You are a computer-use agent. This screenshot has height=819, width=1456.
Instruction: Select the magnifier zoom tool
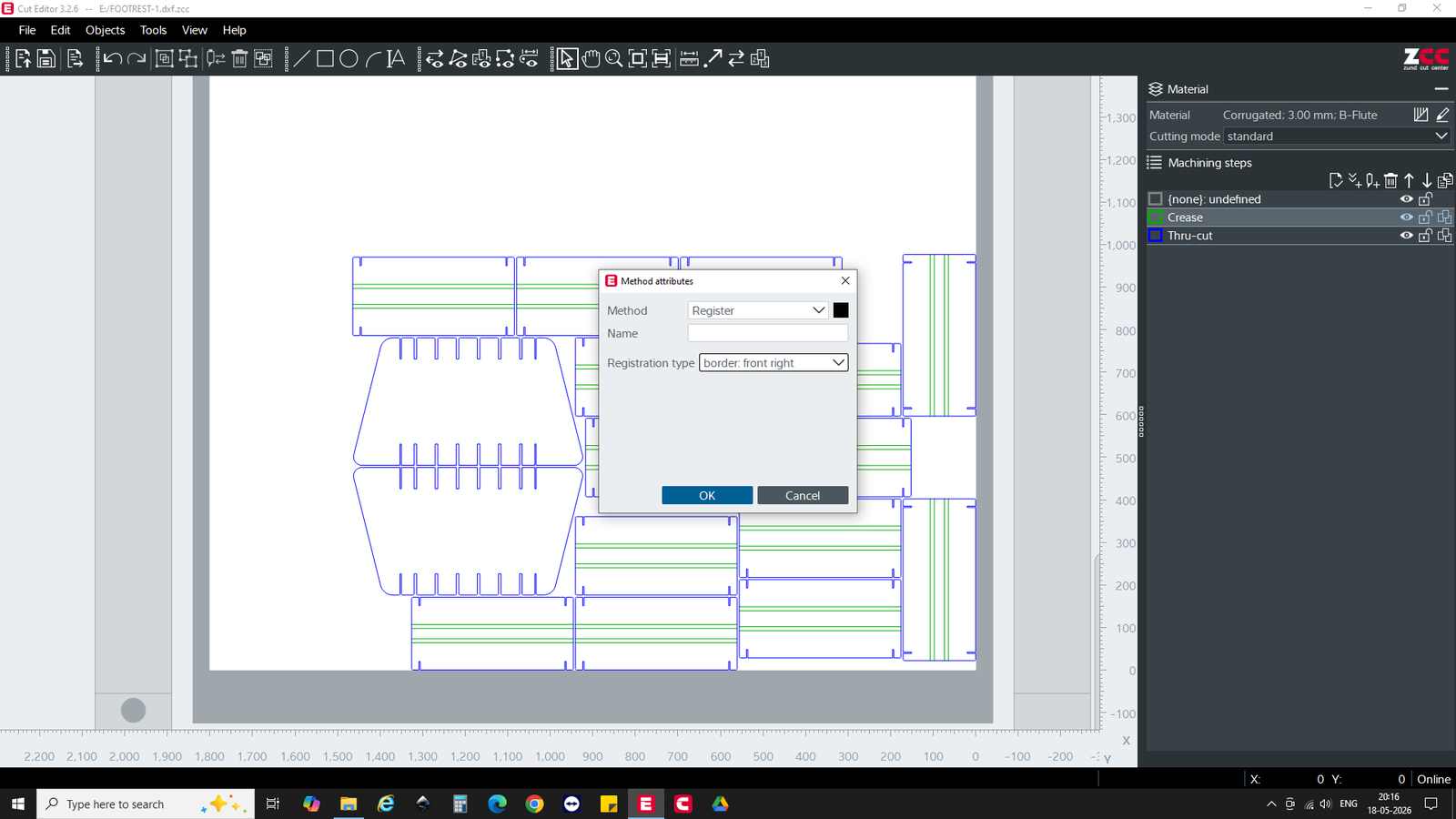pos(614,59)
